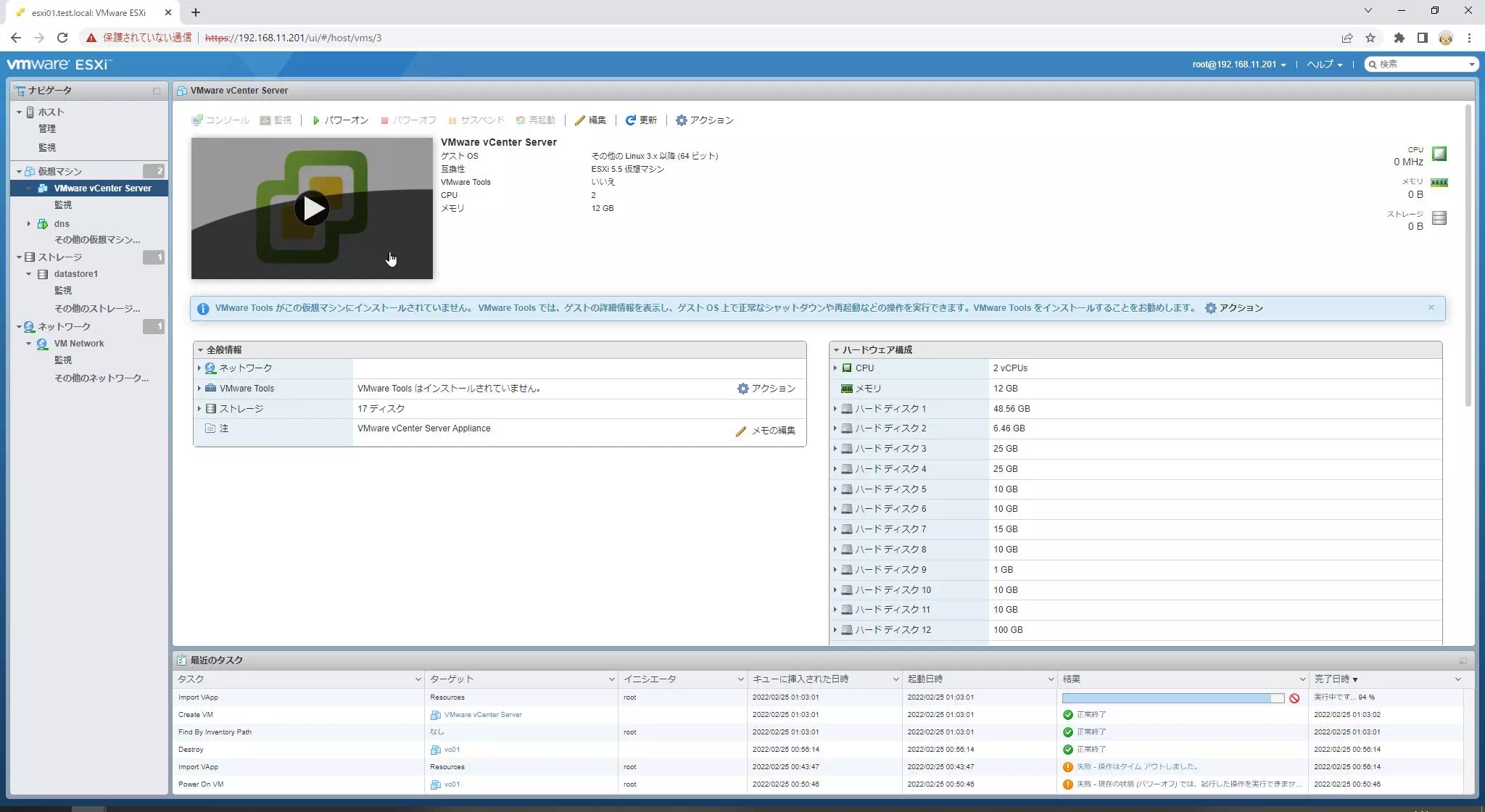Collapse the Host (ホスト) tree node

(x=19, y=112)
